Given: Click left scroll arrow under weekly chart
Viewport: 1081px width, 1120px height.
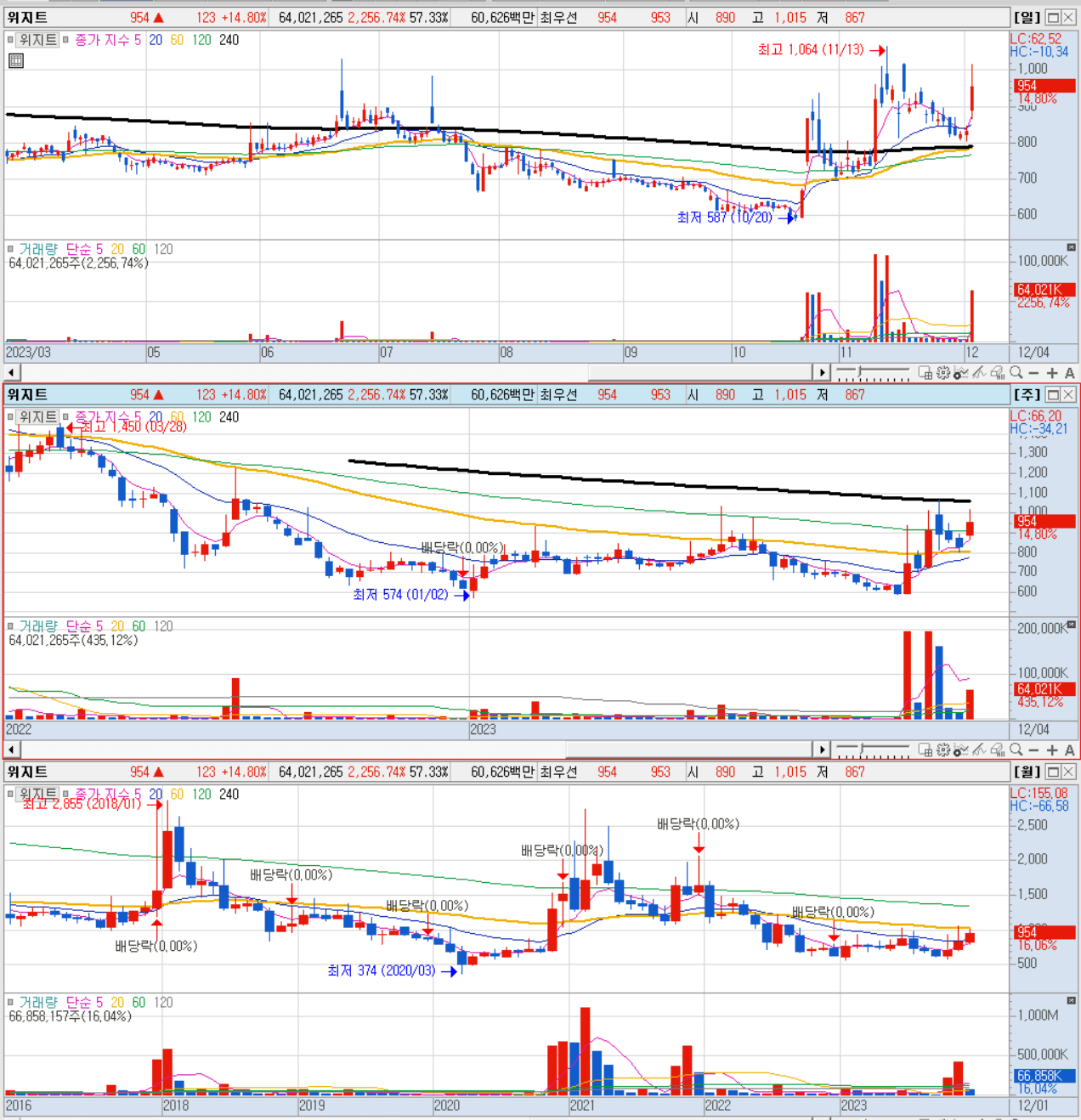Looking at the screenshot, I should [x=11, y=749].
